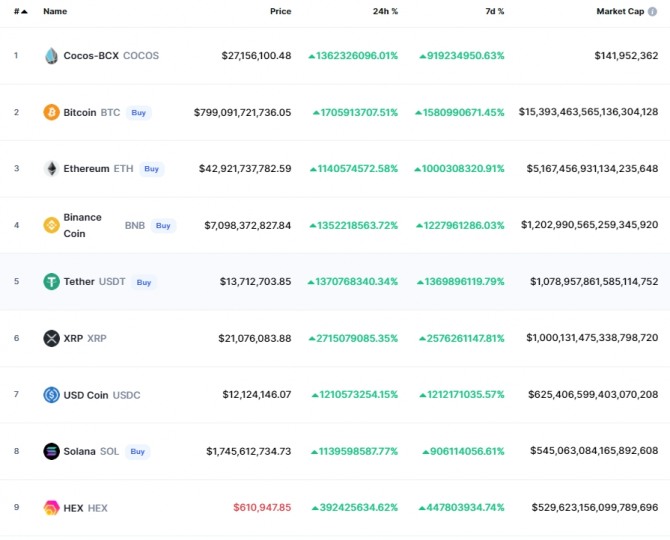670x540 pixels.
Task: Click the Bitcoin orange logo icon
Action: coord(51,112)
